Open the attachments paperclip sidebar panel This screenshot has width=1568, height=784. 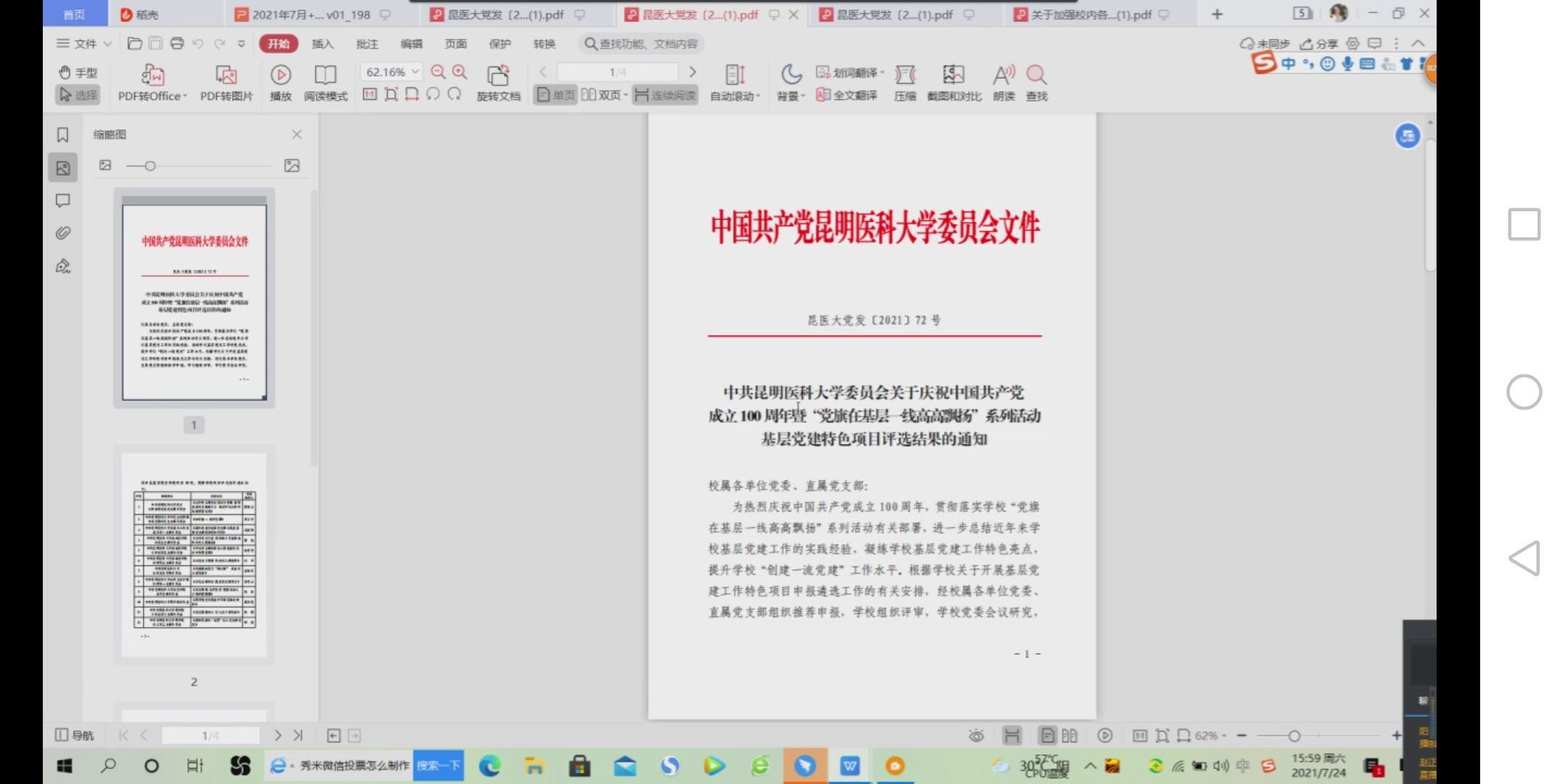pos(63,233)
